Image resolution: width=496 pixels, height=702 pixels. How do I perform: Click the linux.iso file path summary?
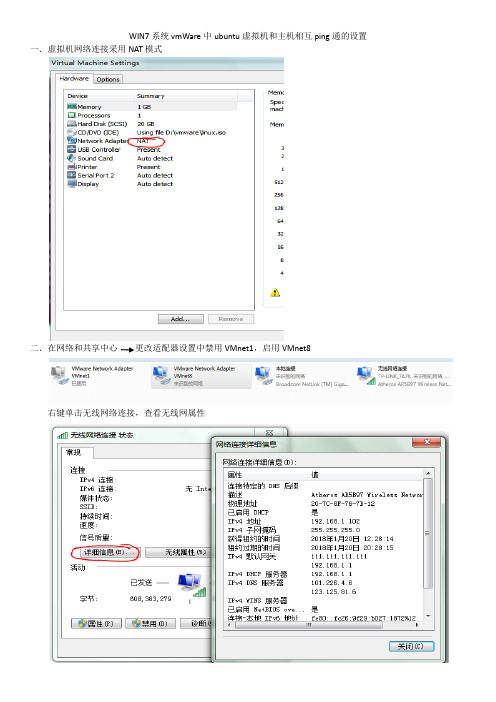[x=181, y=133]
